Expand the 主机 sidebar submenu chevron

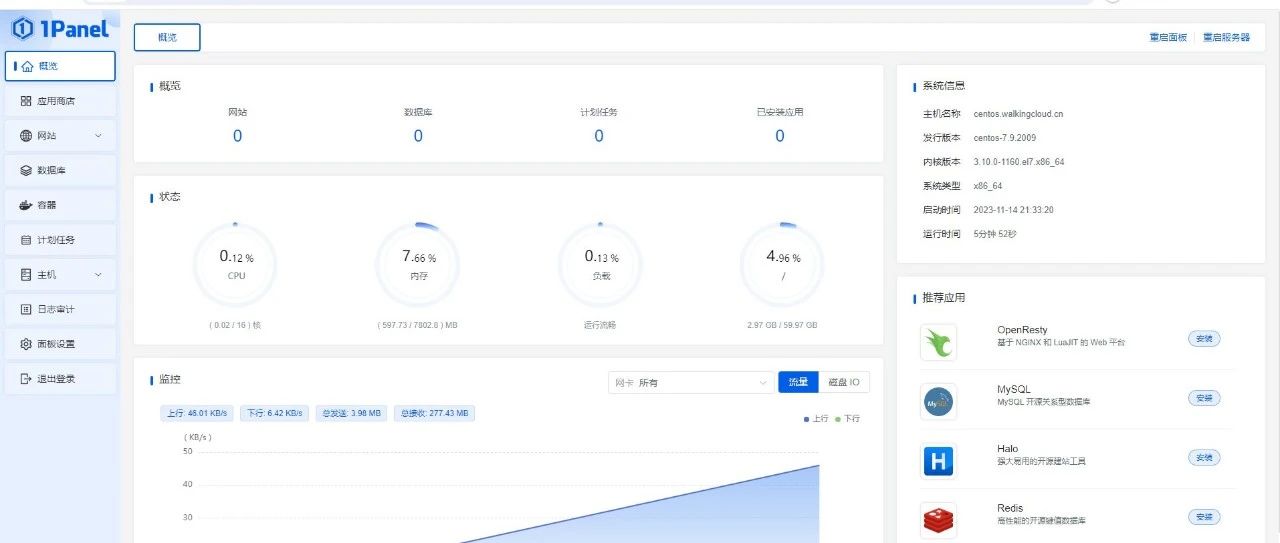point(98,274)
